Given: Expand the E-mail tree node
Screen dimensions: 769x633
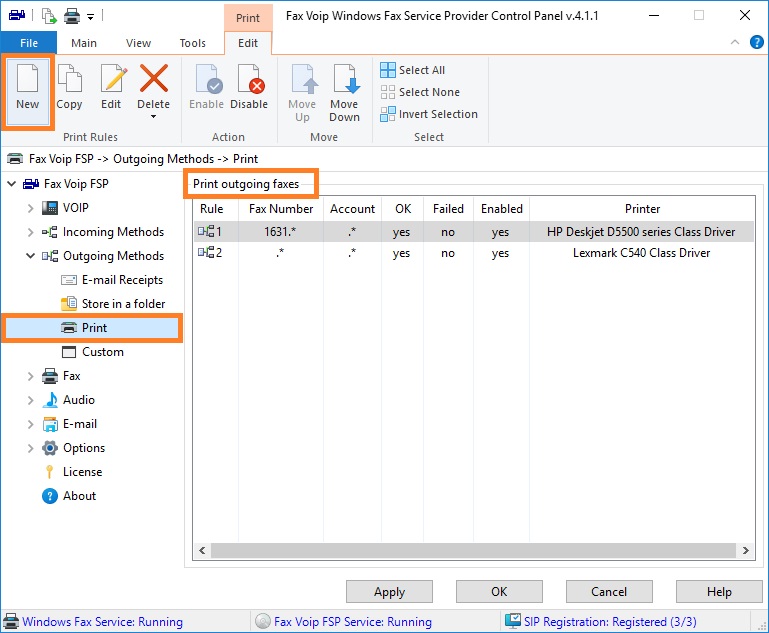Looking at the screenshot, I should pyautogui.click(x=30, y=424).
